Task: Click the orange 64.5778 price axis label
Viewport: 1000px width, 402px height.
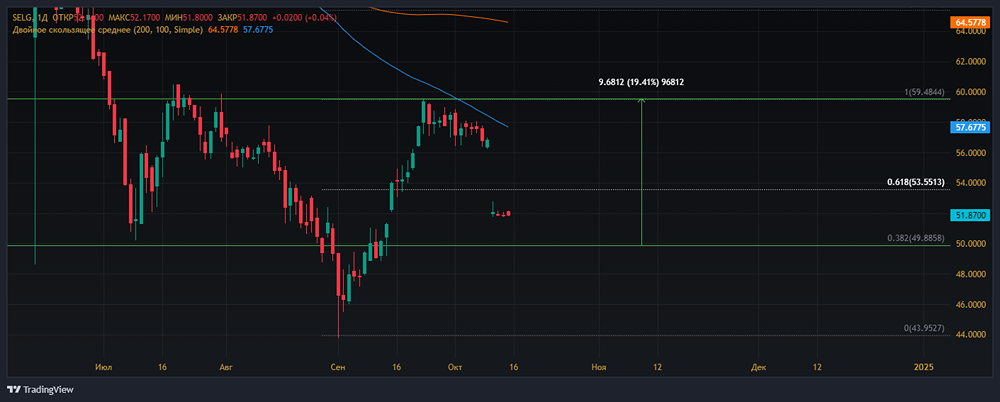Action: (x=969, y=22)
